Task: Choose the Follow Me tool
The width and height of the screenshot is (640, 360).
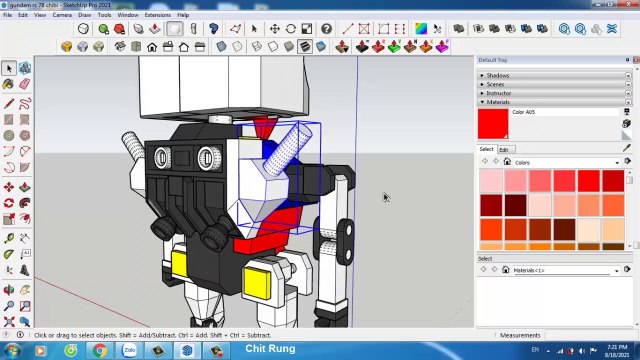Action: 25,203
